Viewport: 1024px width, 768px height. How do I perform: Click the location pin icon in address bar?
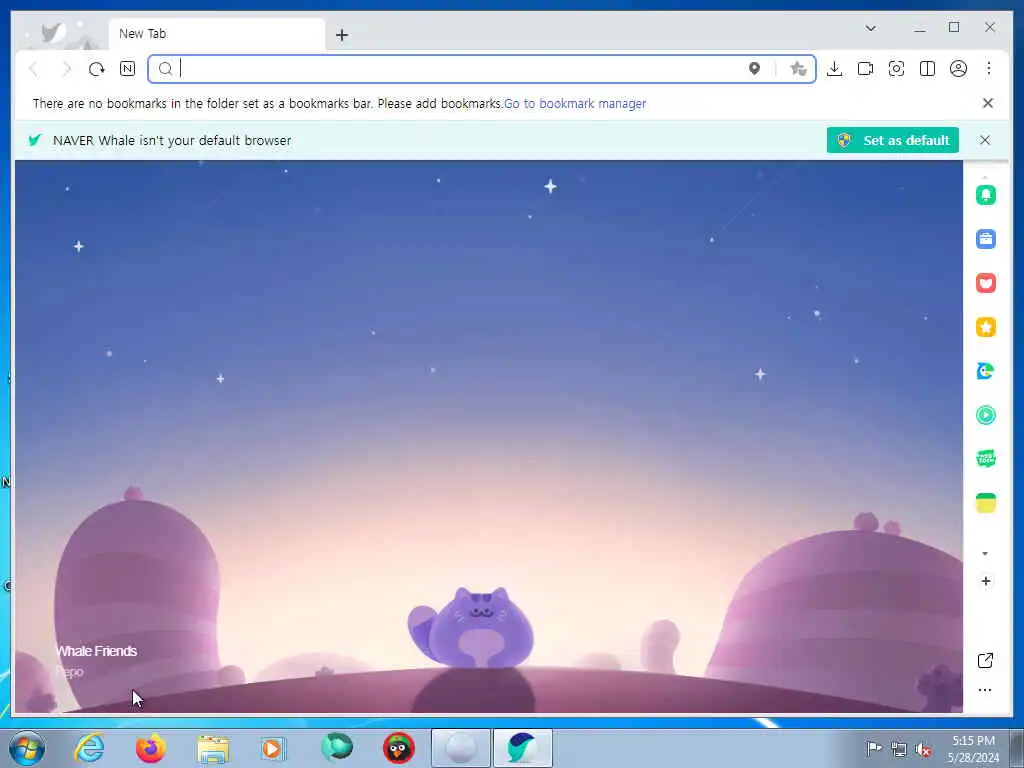(x=754, y=69)
